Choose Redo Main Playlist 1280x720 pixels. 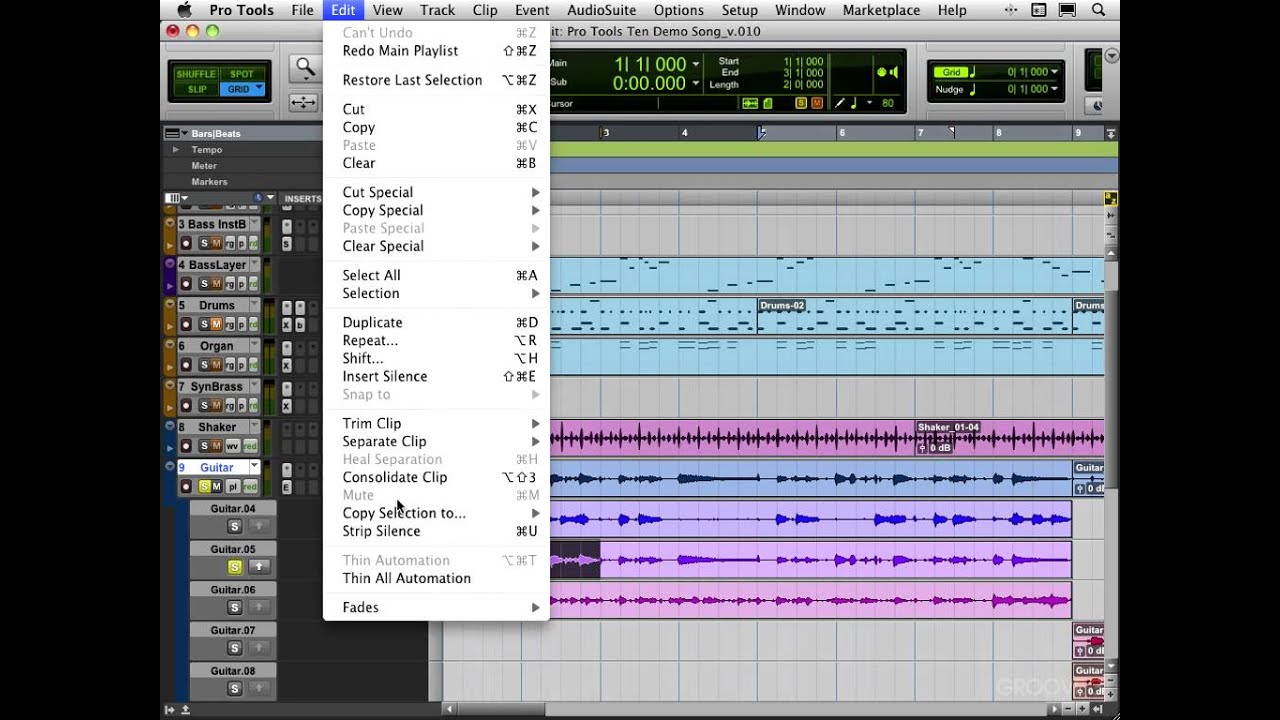point(400,51)
